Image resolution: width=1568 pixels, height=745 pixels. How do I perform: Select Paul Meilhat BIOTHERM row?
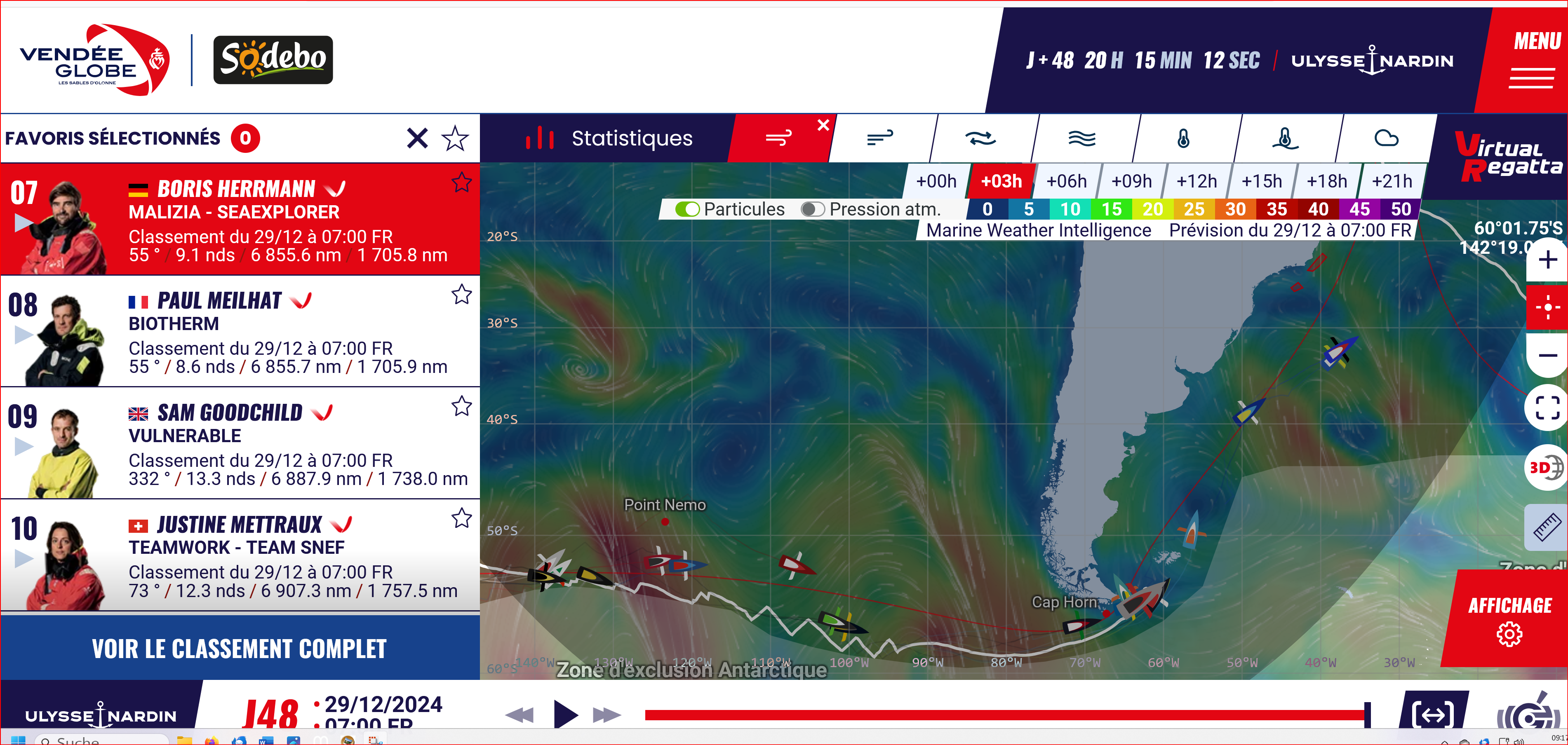(240, 331)
